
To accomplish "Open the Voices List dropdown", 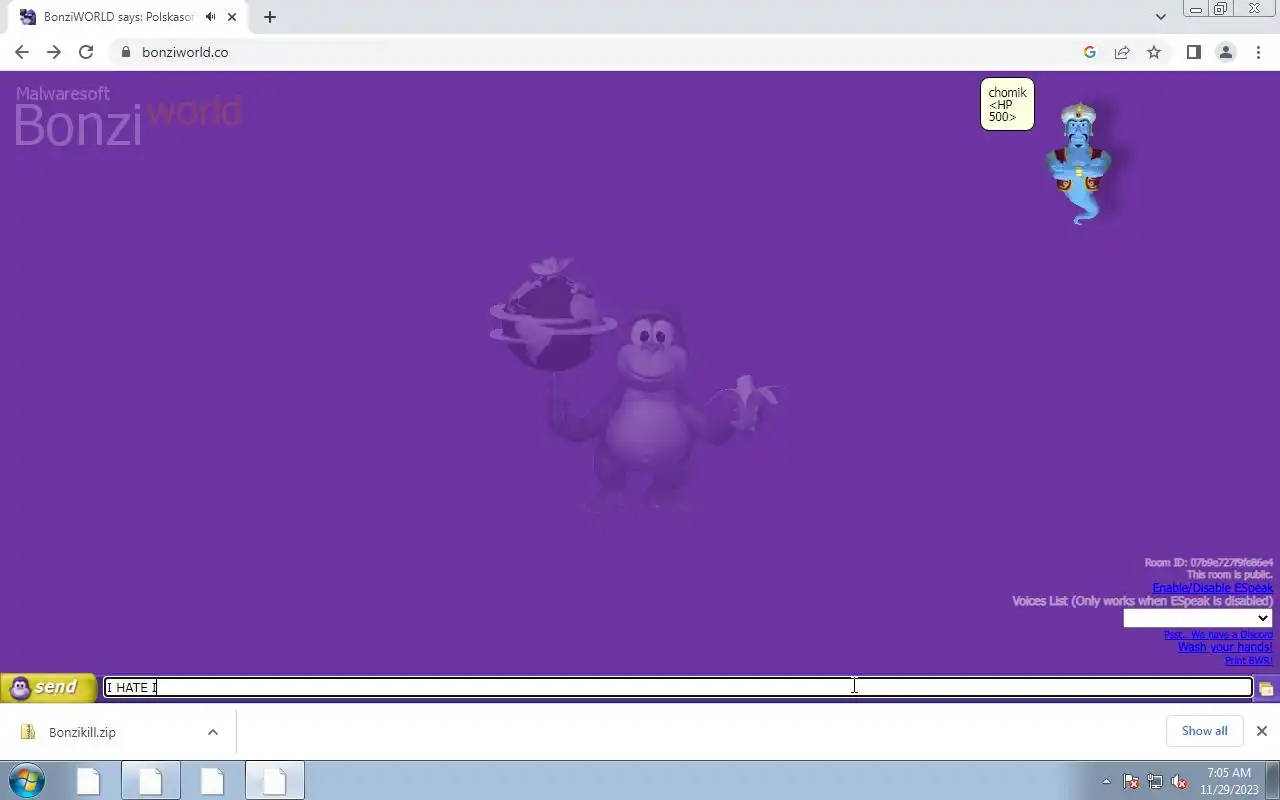I will tap(1197, 618).
